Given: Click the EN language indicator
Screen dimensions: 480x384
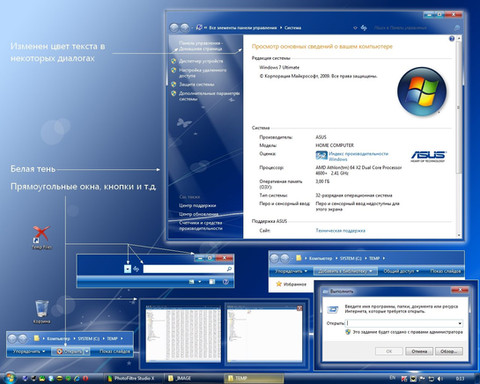Looking at the screenshot, I should tap(392, 378).
